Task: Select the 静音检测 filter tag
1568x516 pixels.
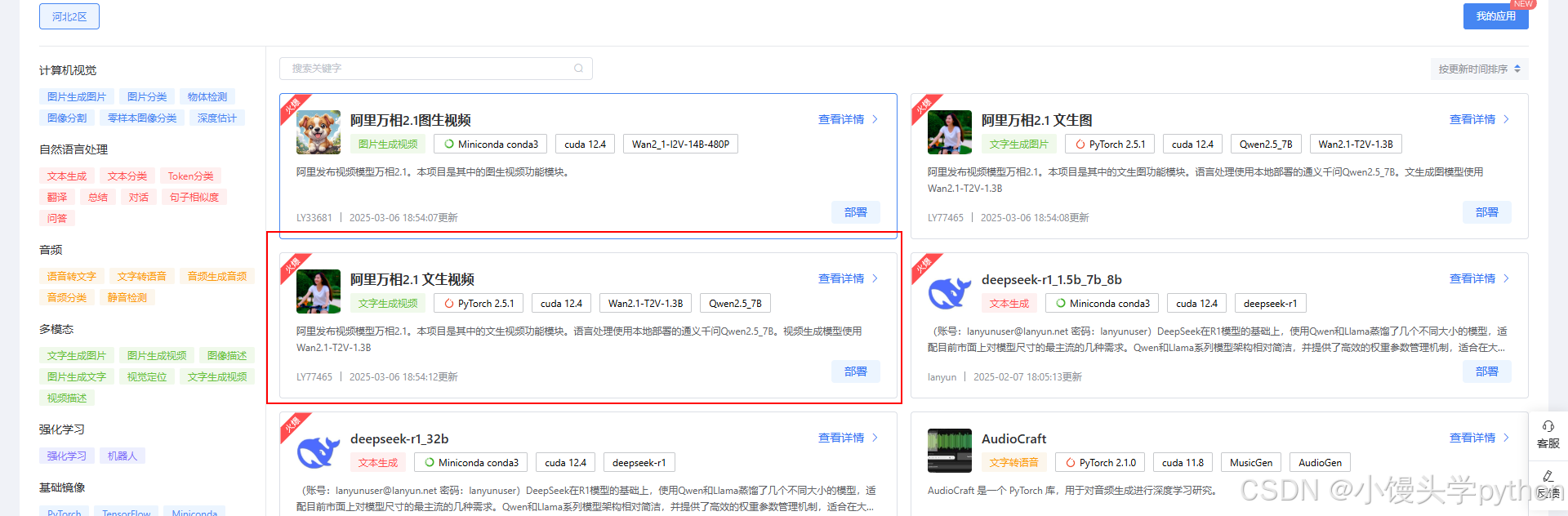Action: tap(127, 297)
